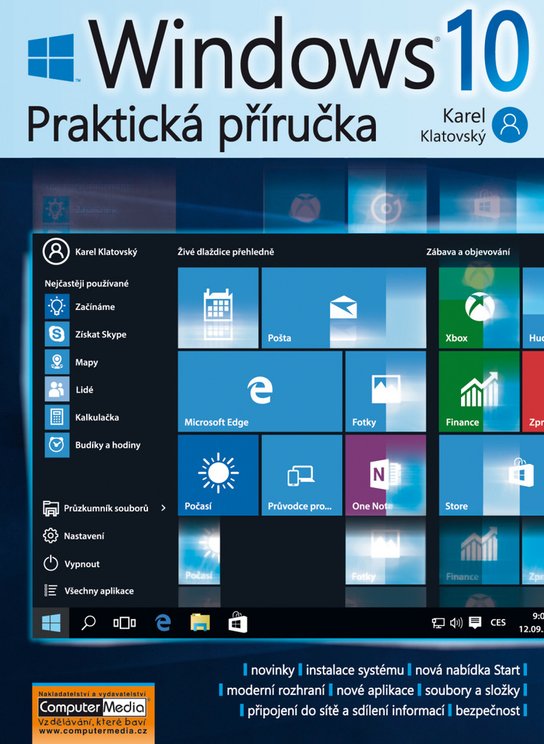Open the OneNote tile
Viewport: 544px width, 744px height.
(385, 475)
